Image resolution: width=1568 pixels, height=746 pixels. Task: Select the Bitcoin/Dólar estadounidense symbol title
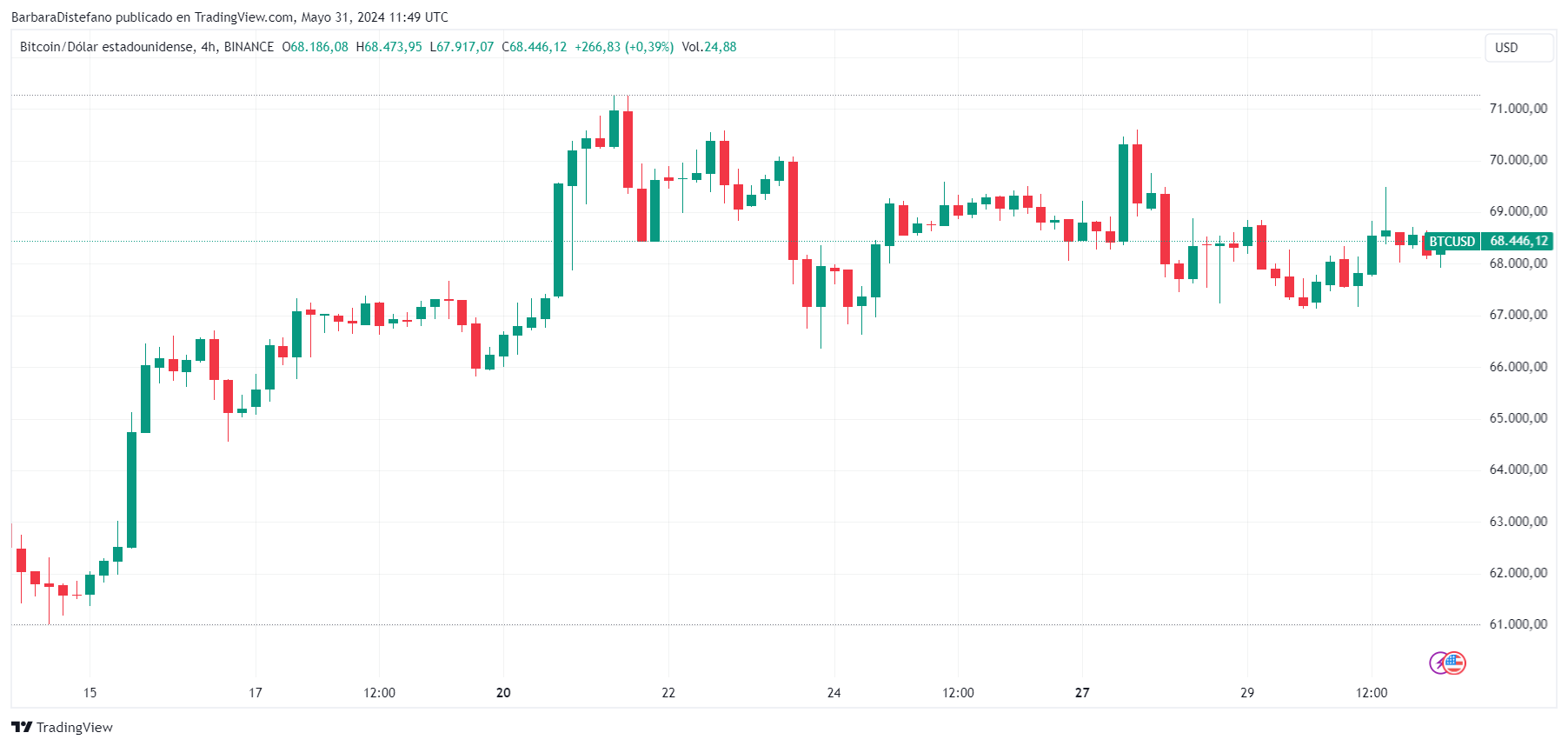pos(106,47)
